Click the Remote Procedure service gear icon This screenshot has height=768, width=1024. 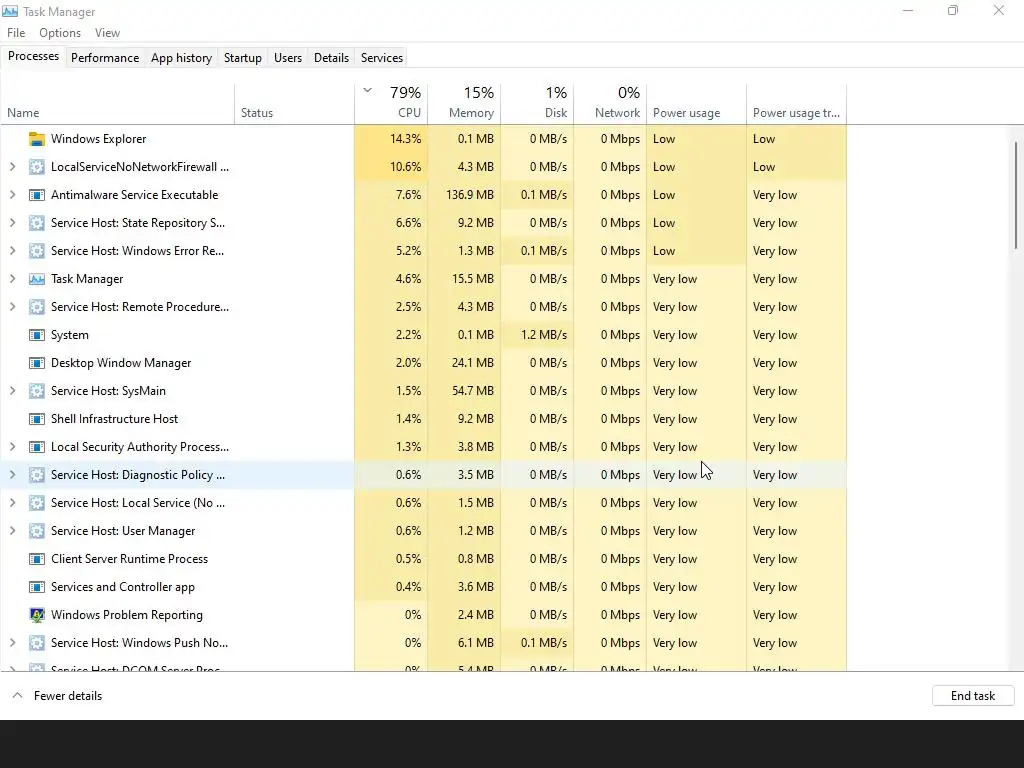tap(37, 307)
